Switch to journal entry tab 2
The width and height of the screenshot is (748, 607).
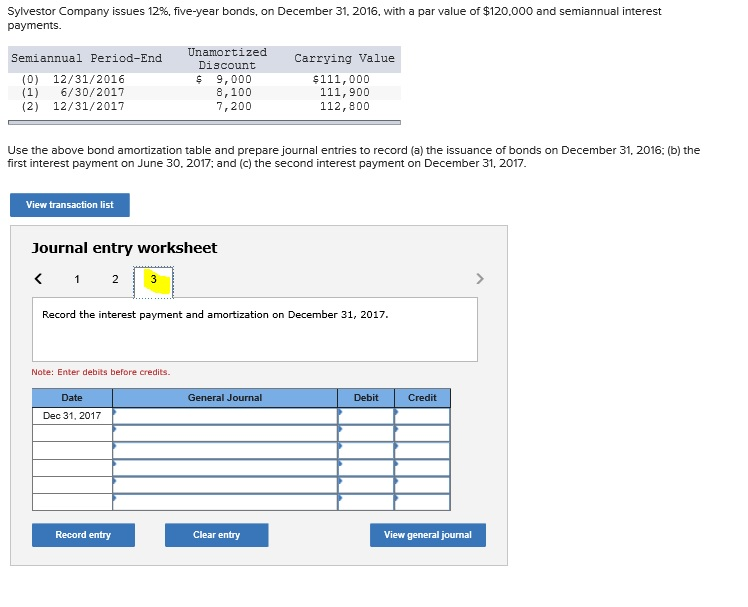click(115, 279)
